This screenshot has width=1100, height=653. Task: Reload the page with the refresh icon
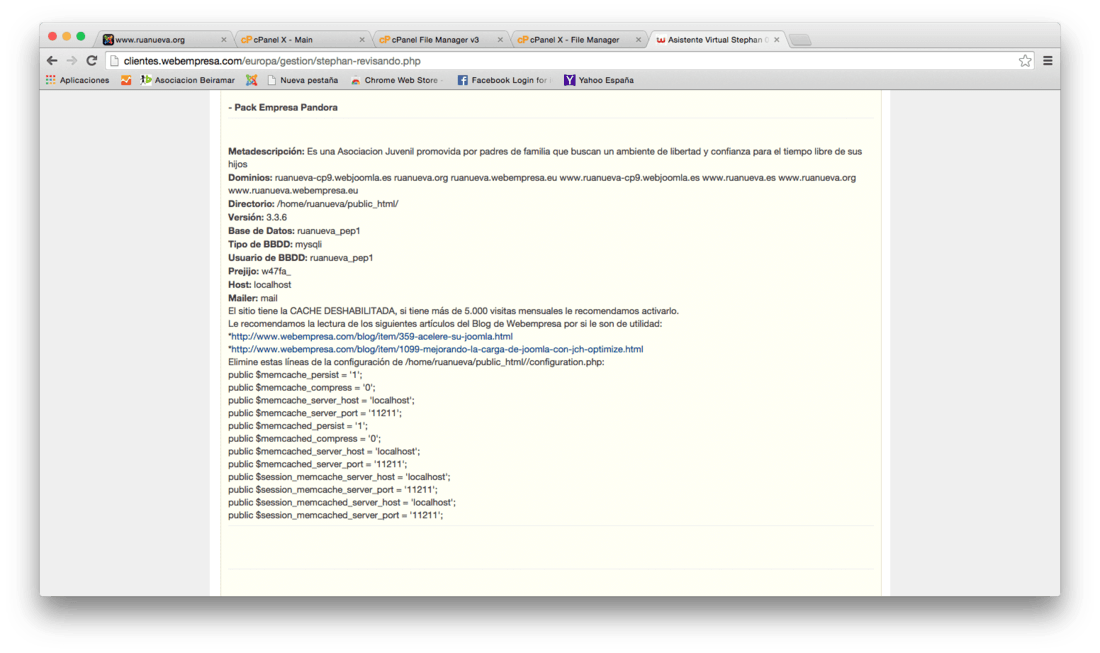[x=92, y=61]
